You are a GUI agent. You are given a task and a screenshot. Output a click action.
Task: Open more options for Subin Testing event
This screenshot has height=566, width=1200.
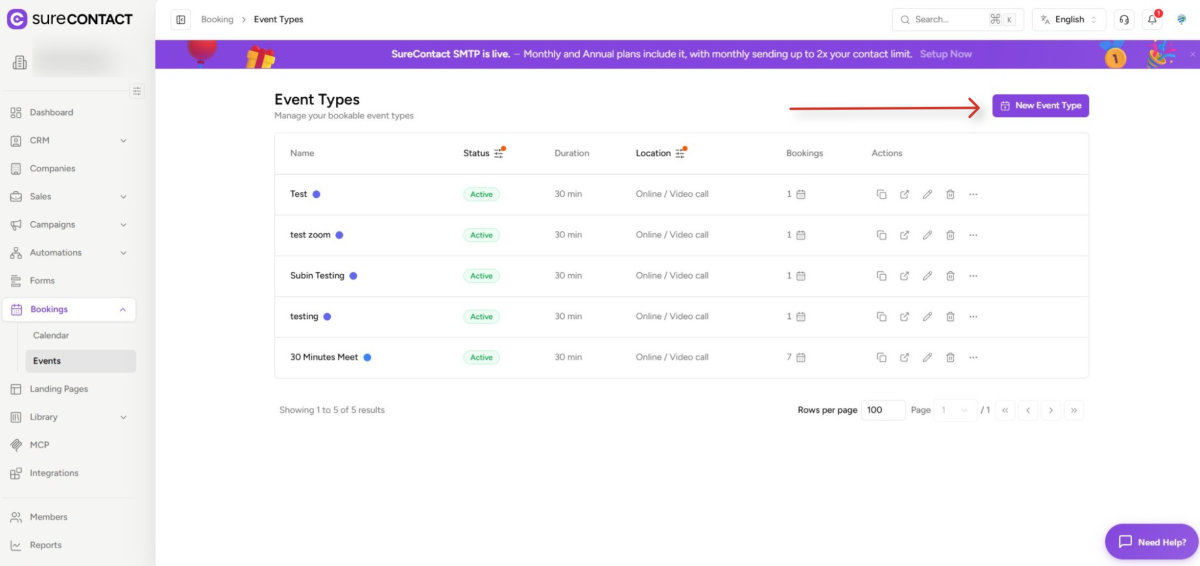(x=973, y=276)
